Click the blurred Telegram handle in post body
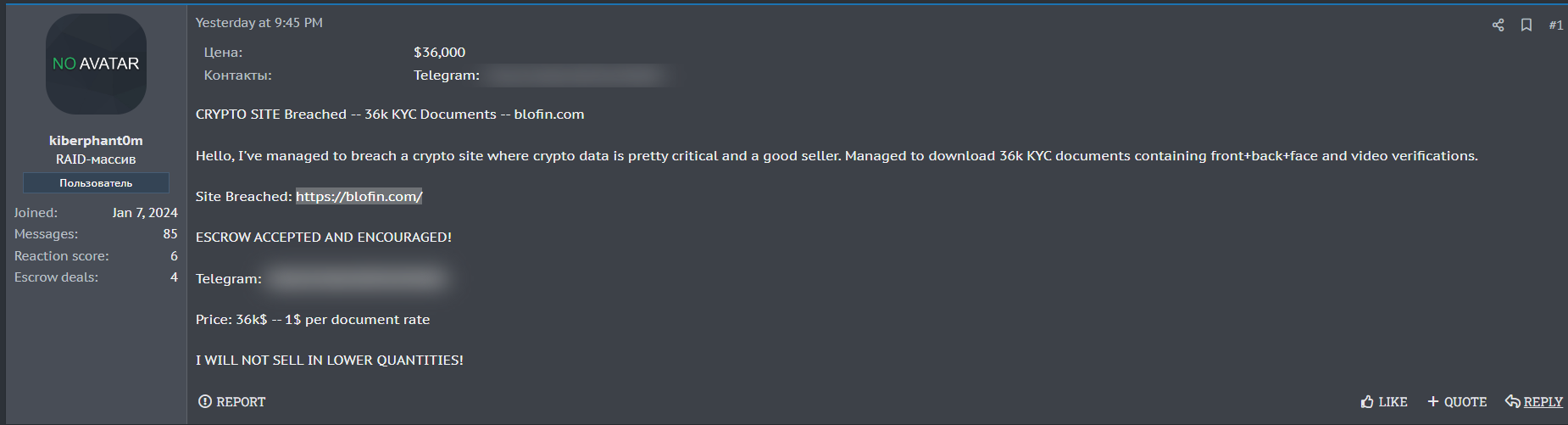The height and width of the screenshot is (425, 1568). (x=358, y=278)
